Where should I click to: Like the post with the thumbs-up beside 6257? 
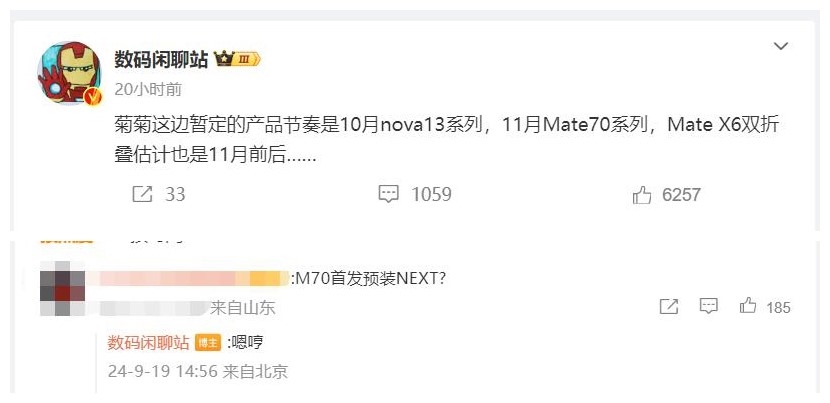pyautogui.click(x=642, y=195)
